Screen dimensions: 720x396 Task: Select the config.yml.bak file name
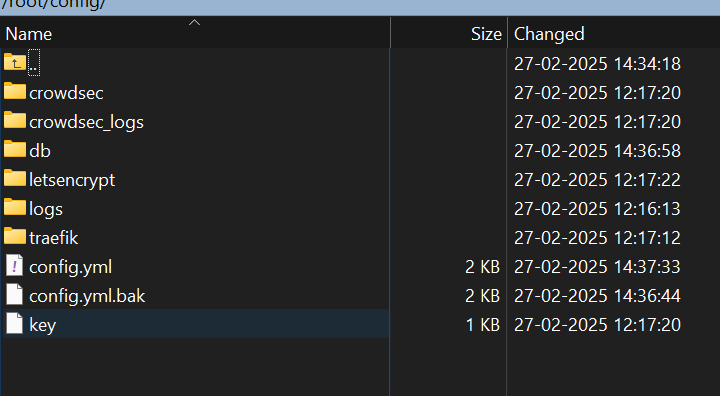(x=87, y=296)
